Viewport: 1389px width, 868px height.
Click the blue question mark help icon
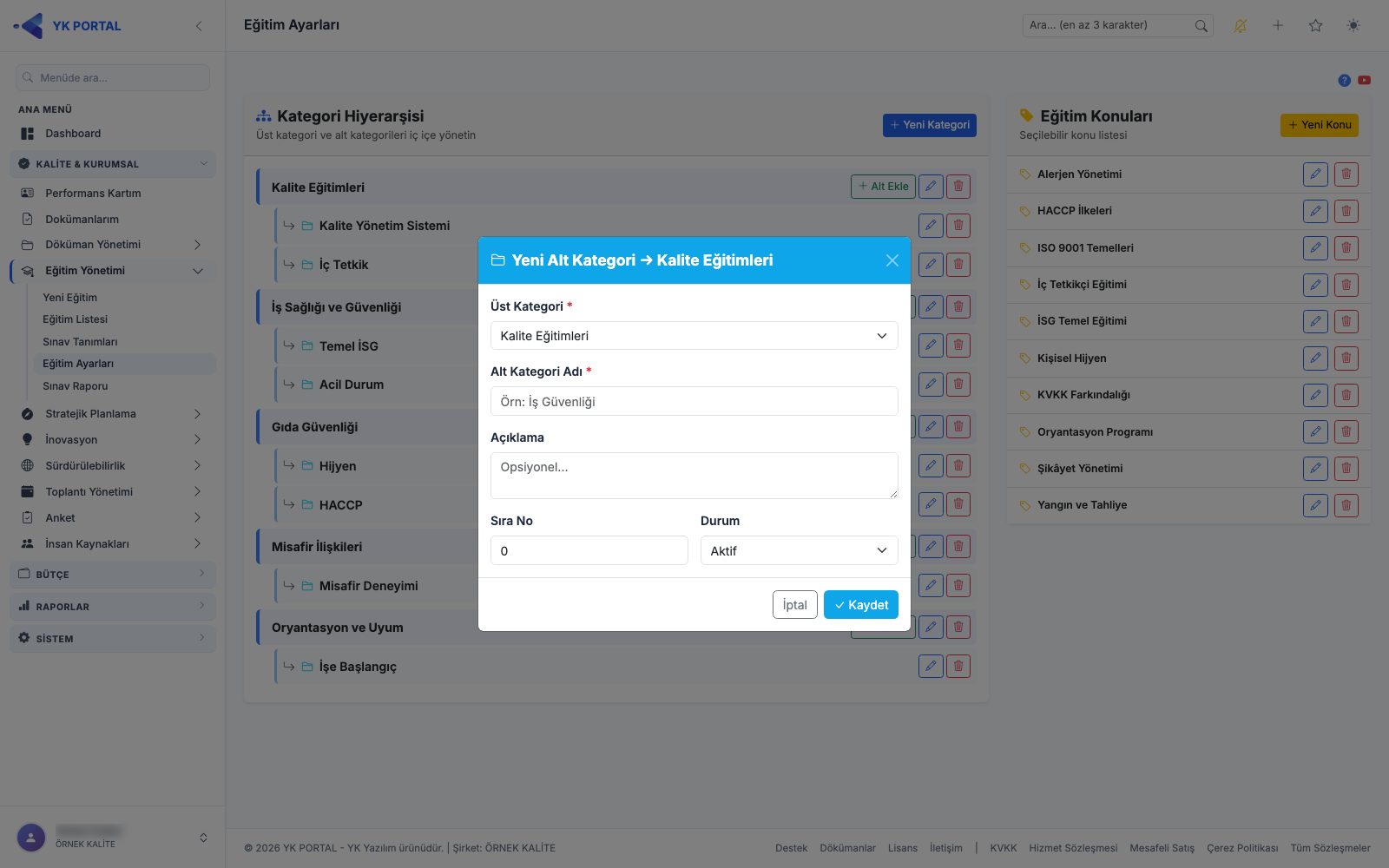(1344, 80)
